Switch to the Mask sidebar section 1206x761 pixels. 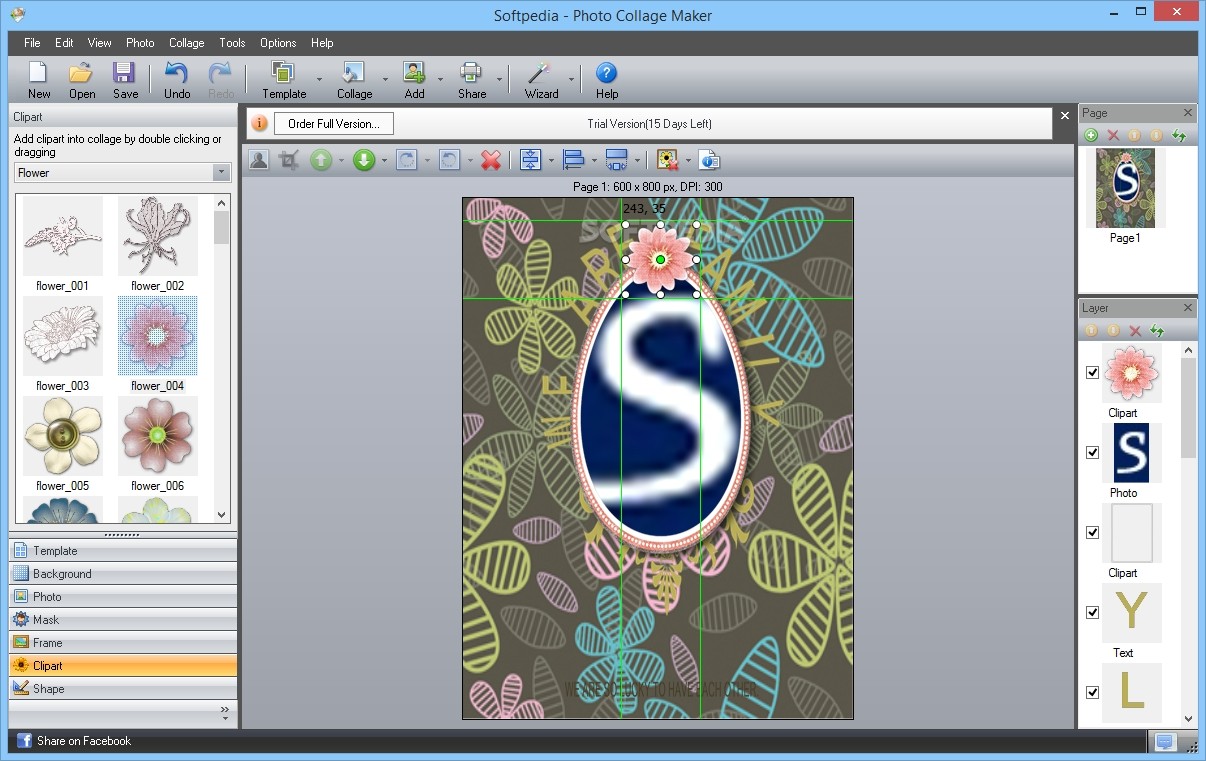coord(123,620)
